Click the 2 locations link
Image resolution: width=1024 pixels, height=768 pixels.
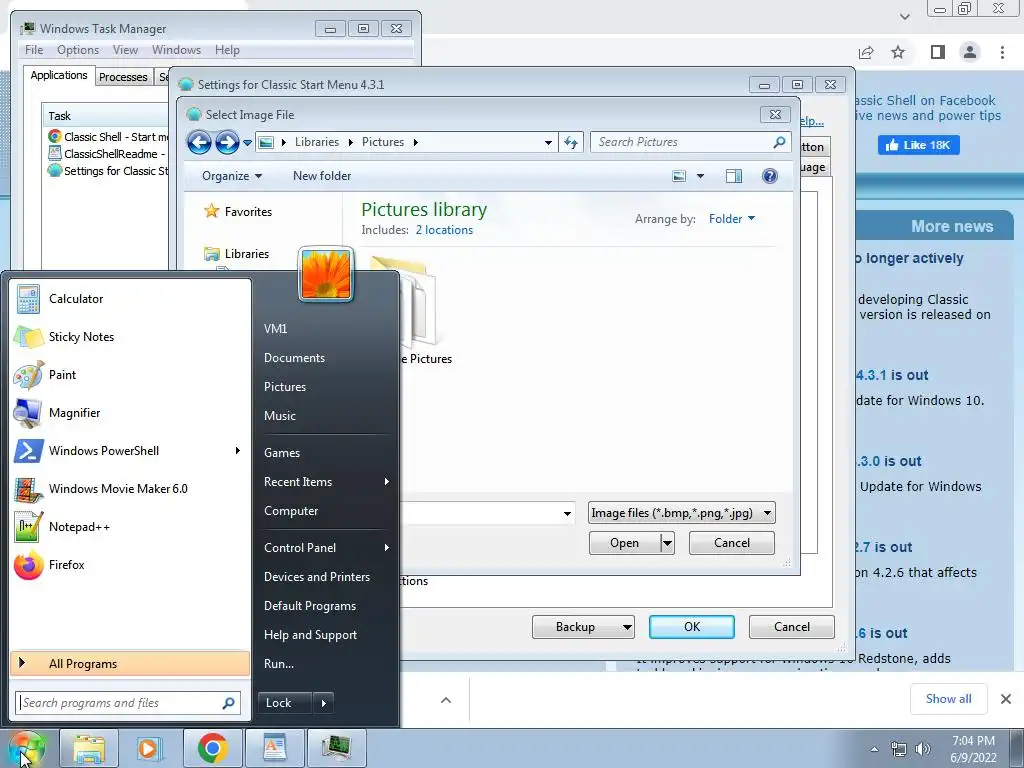pos(444,230)
